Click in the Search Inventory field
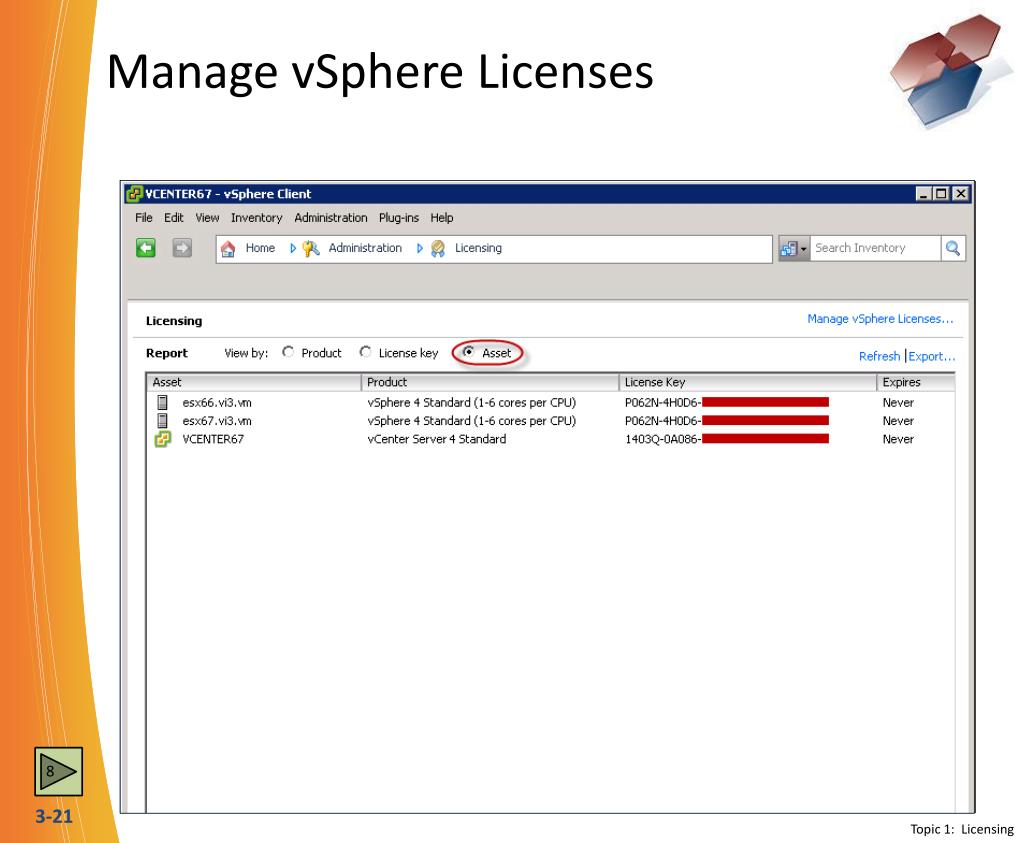The height and width of the screenshot is (843, 1024). pyautogui.click(x=875, y=248)
